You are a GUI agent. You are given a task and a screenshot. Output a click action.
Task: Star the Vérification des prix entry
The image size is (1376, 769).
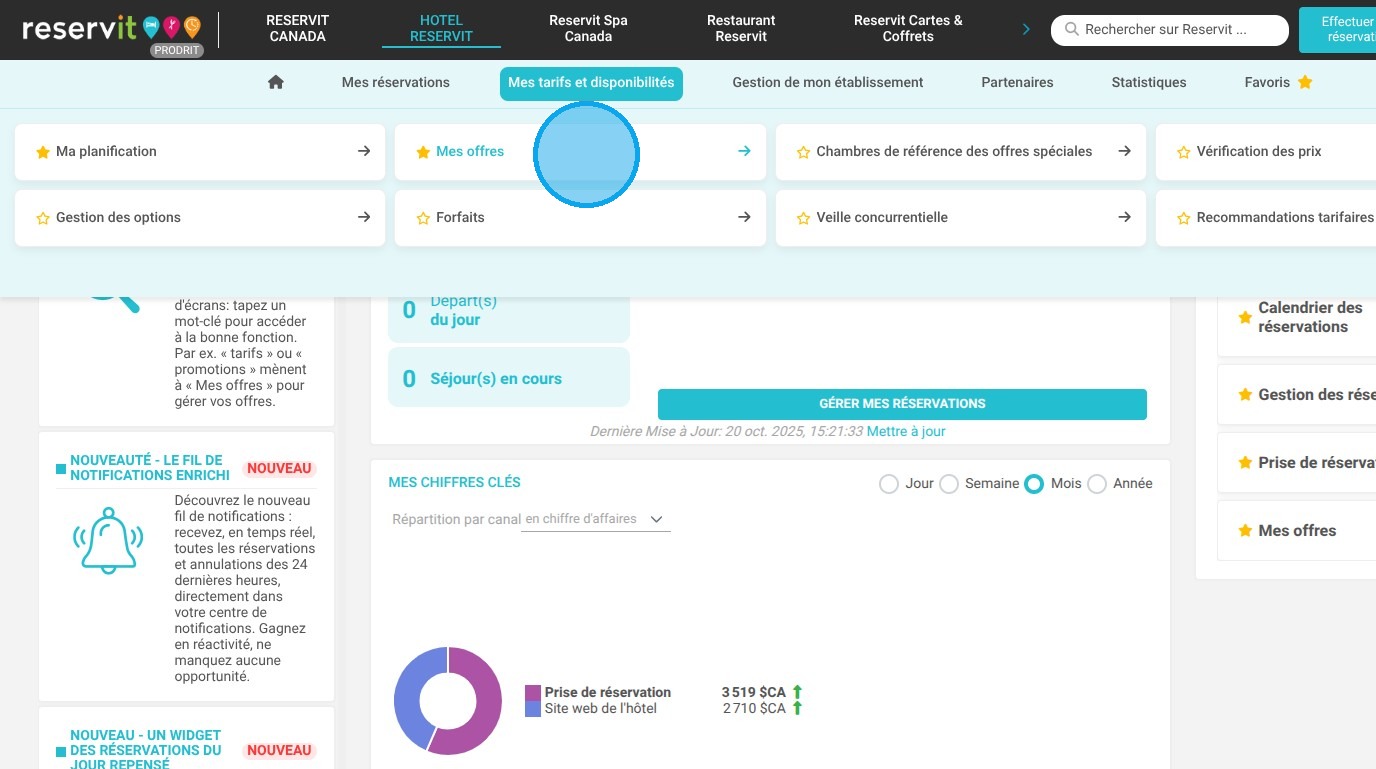click(1184, 152)
